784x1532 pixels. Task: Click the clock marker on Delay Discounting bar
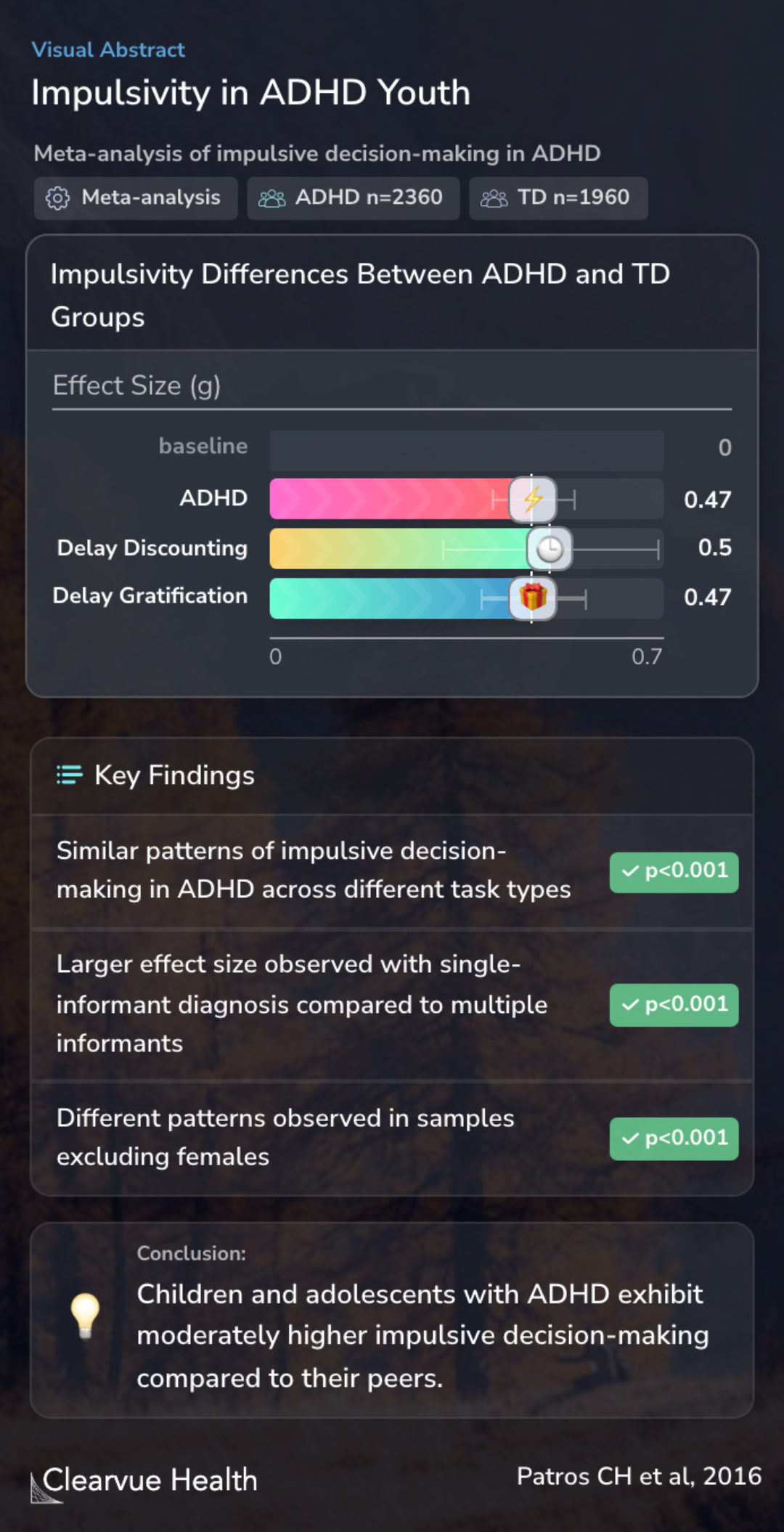pos(550,549)
